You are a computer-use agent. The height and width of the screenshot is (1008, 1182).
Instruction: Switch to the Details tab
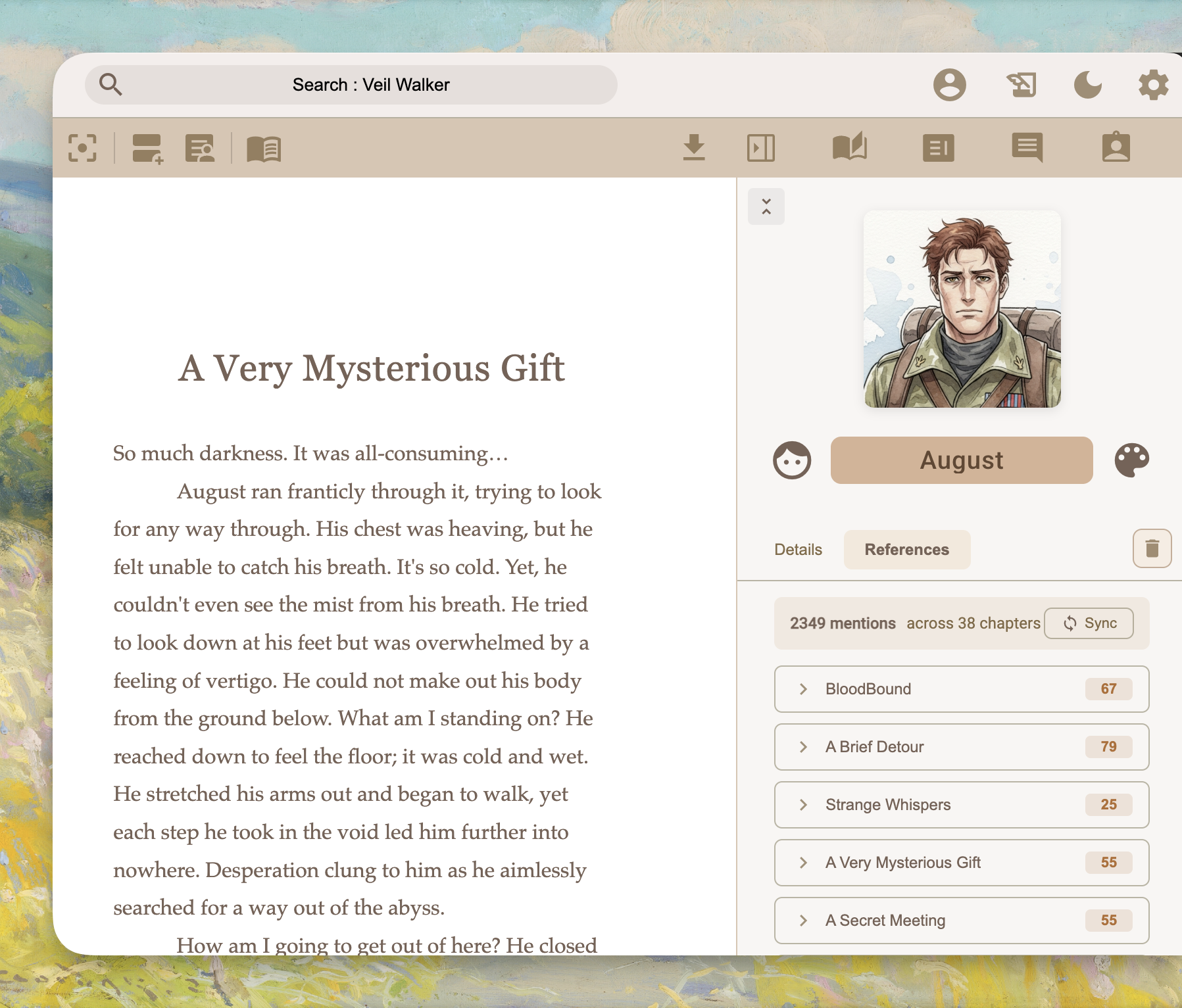pyautogui.click(x=798, y=549)
